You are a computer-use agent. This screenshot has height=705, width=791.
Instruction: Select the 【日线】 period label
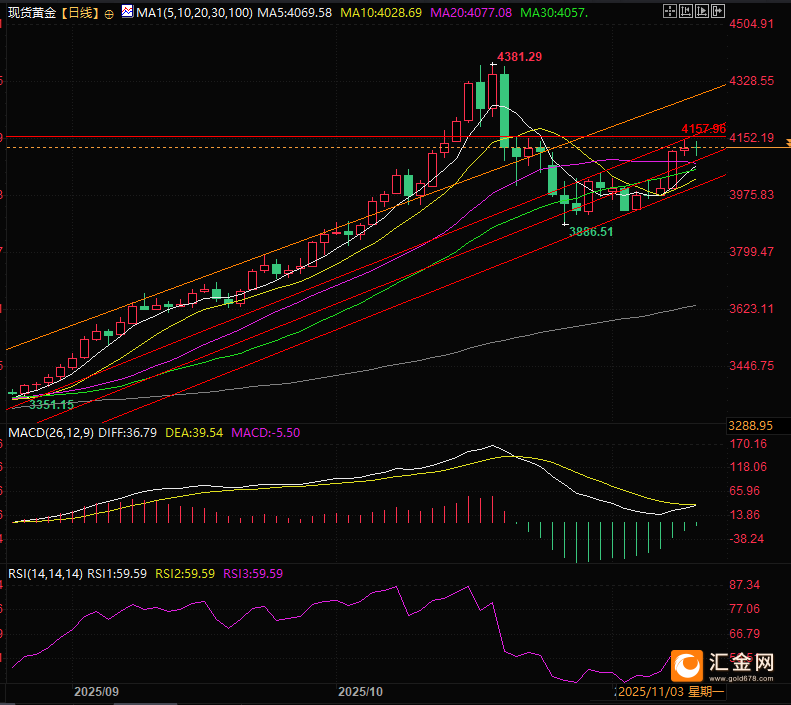click(80, 13)
